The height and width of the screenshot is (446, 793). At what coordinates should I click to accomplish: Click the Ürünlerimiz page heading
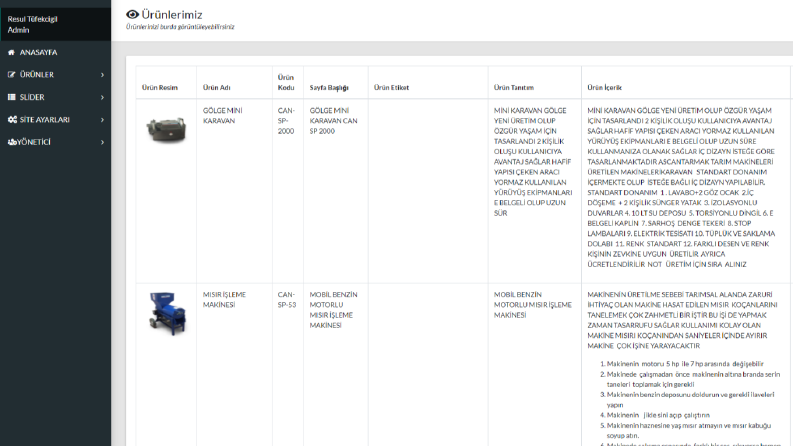click(x=172, y=15)
